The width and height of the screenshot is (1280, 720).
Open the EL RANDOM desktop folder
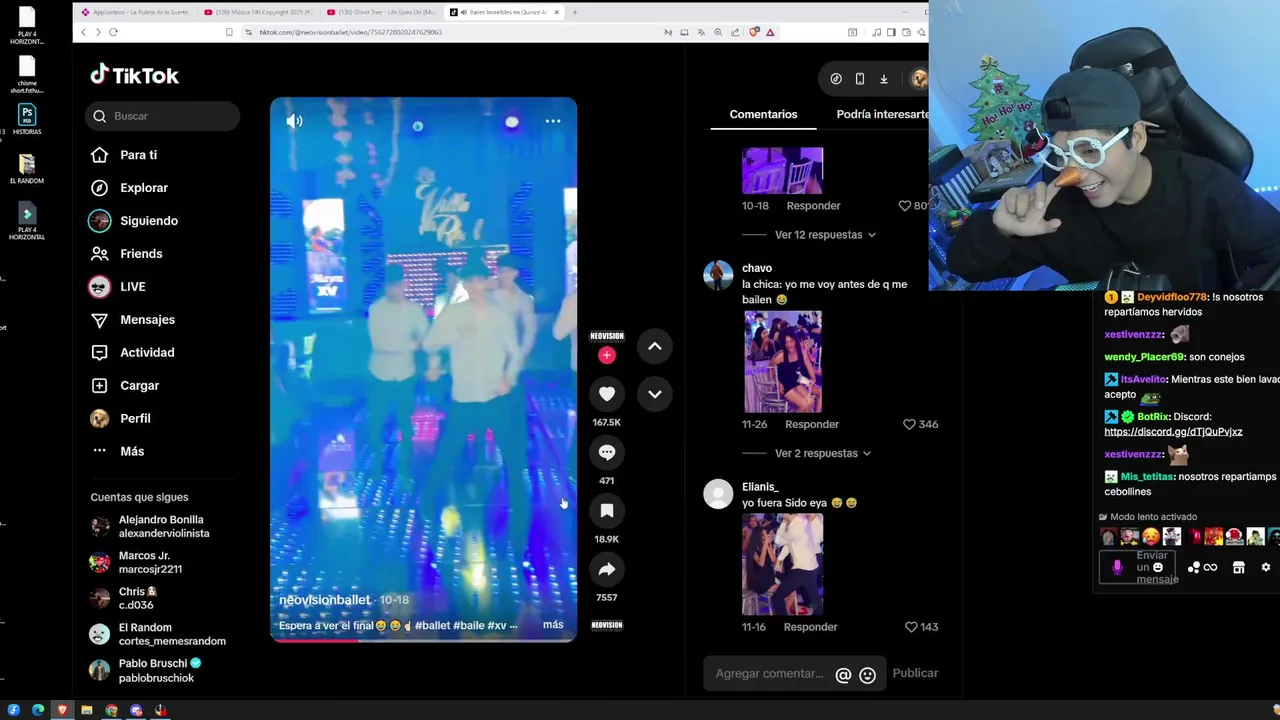(x=27, y=169)
